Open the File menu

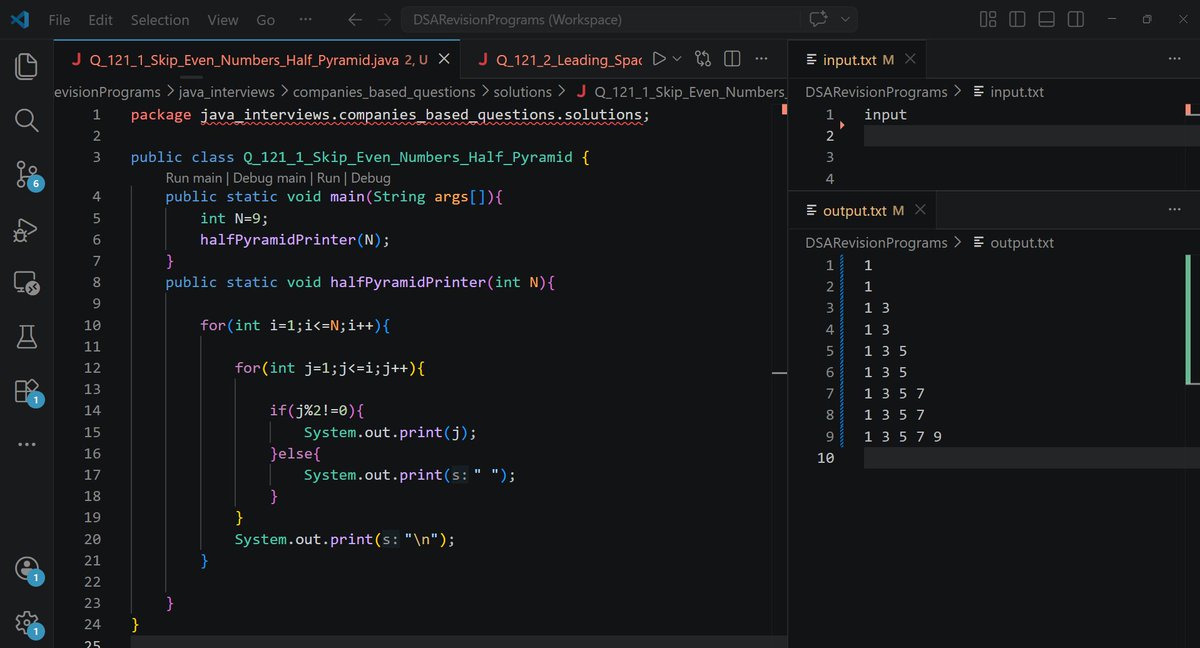pos(59,19)
